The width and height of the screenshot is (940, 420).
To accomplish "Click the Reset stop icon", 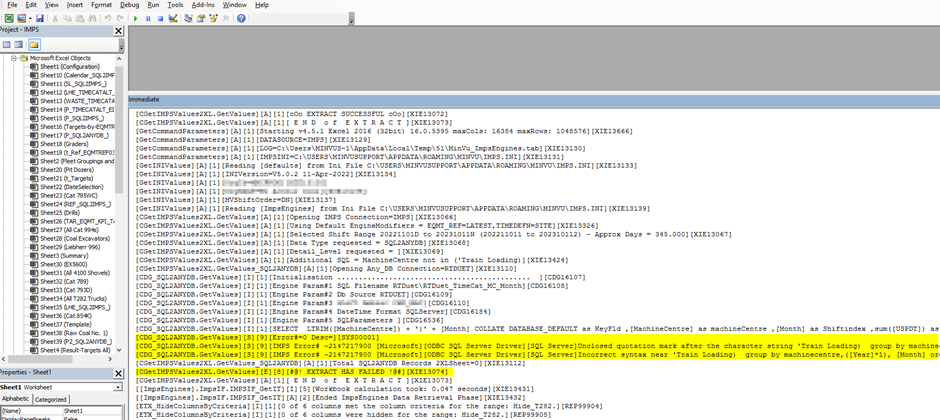I will click(160, 18).
